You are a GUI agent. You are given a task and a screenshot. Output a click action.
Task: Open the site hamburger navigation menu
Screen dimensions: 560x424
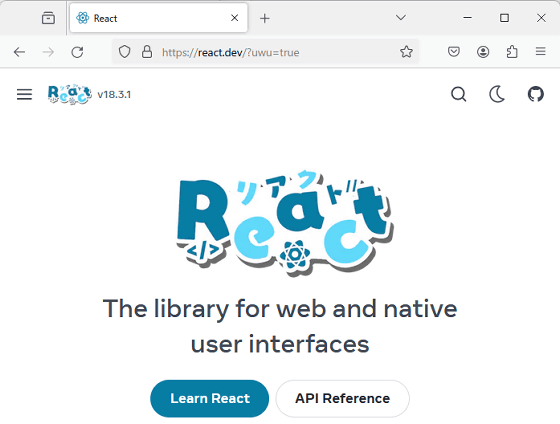click(x=24, y=94)
